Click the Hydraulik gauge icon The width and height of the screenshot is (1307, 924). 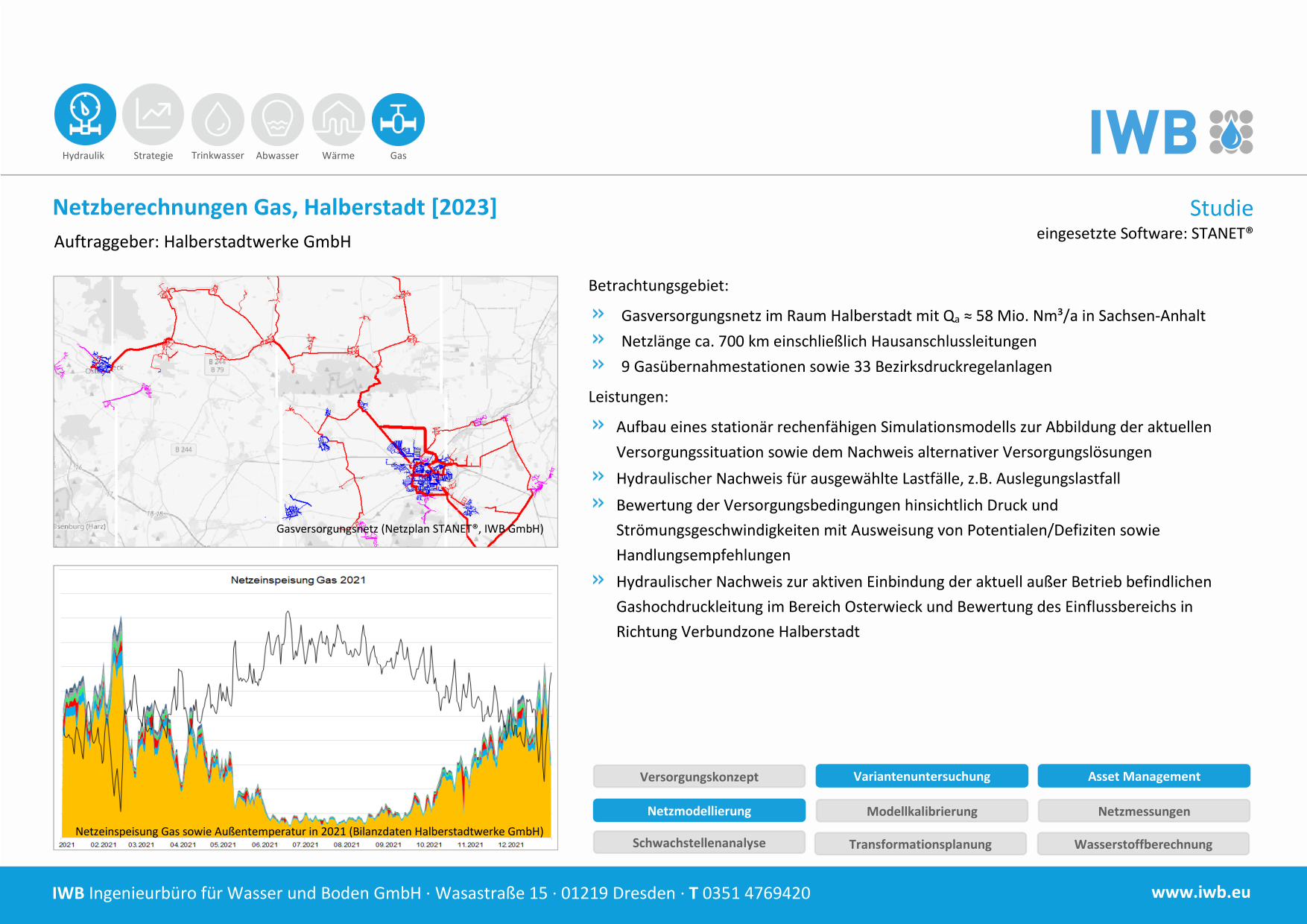point(85,114)
